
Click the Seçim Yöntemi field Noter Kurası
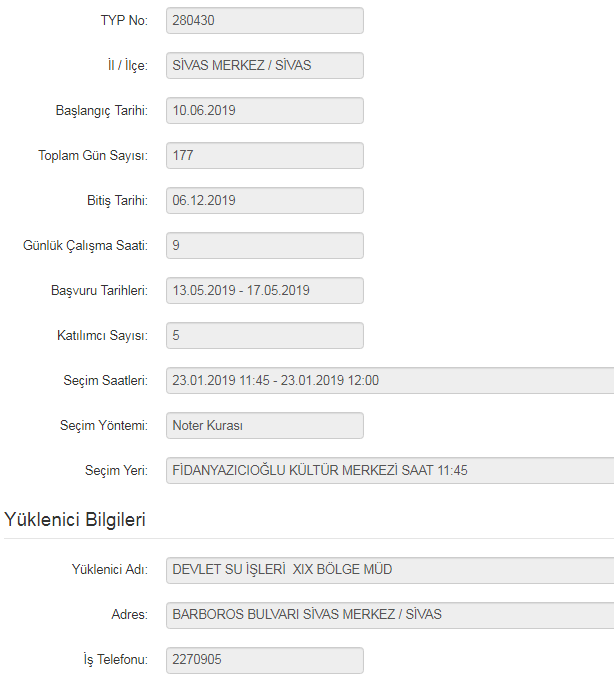264,425
